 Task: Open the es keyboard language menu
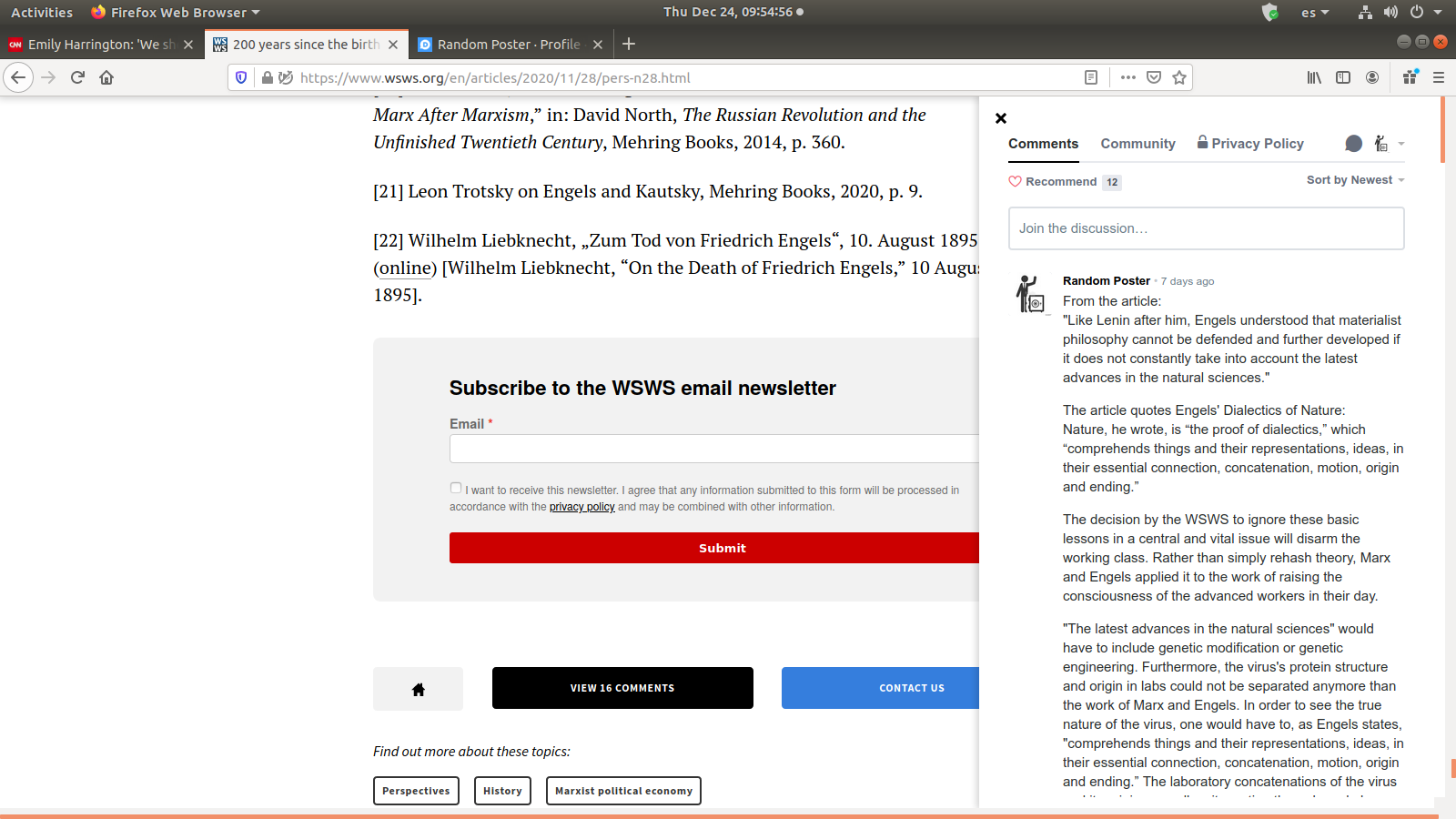click(1315, 13)
